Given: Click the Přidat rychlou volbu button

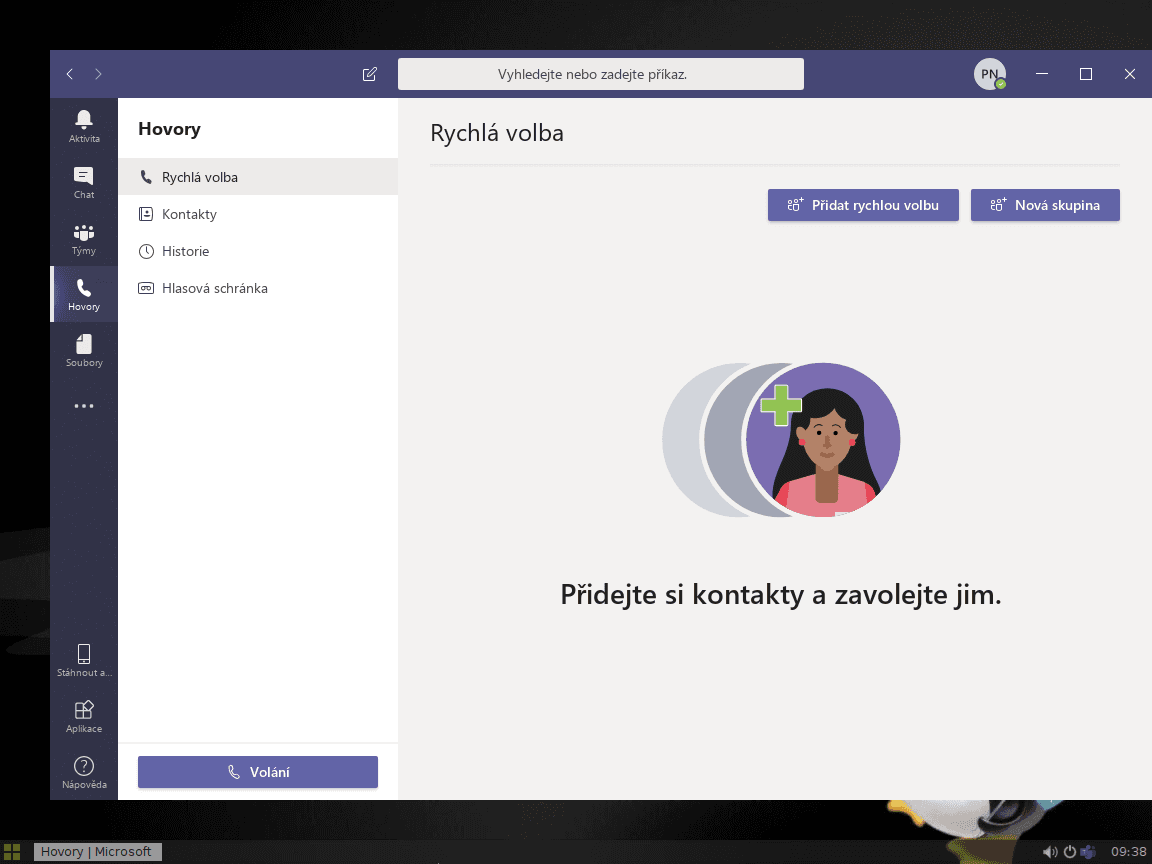Looking at the screenshot, I should pos(862,204).
